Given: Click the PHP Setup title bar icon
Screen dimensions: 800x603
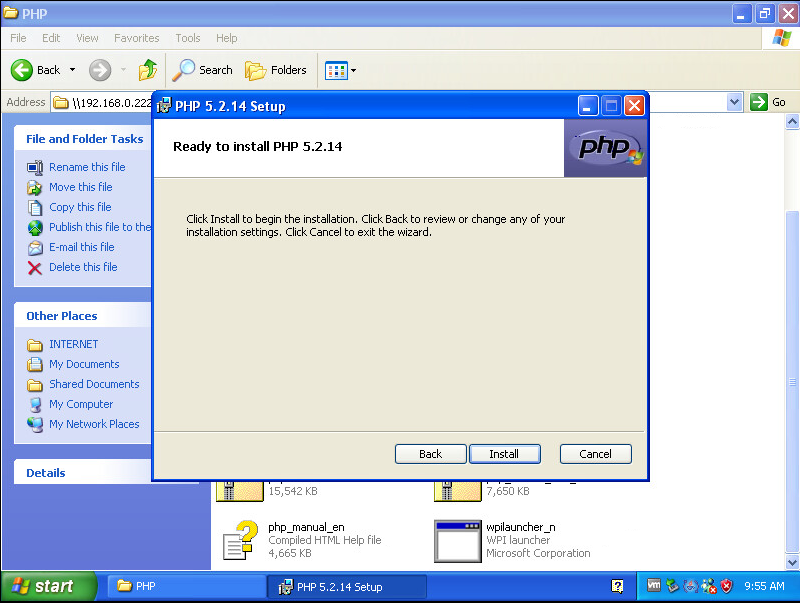Looking at the screenshot, I should click(x=164, y=106).
